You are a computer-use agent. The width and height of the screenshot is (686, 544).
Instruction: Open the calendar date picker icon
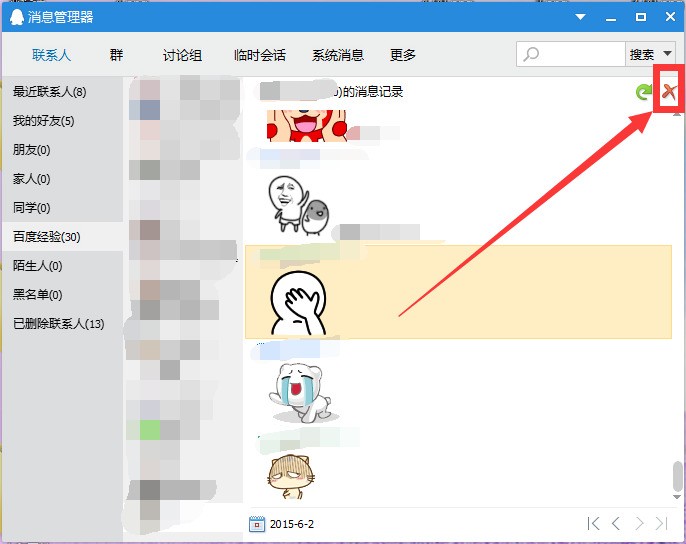click(257, 524)
